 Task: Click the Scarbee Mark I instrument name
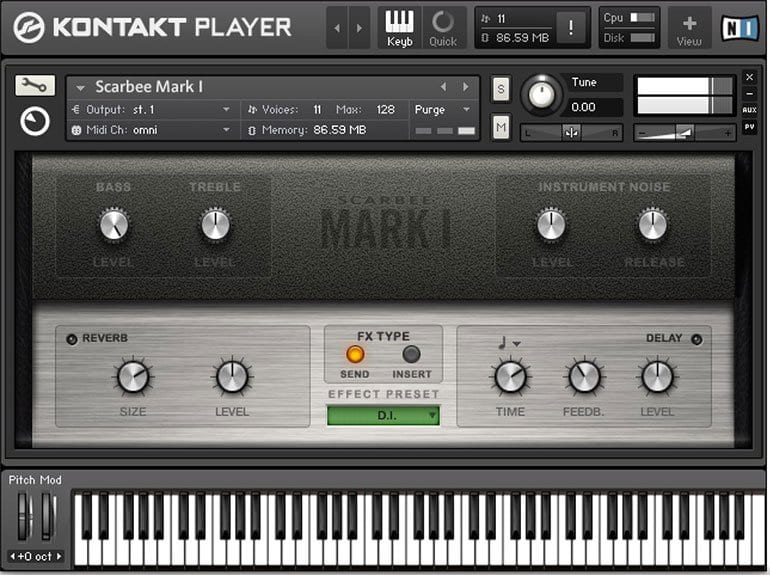click(x=149, y=87)
